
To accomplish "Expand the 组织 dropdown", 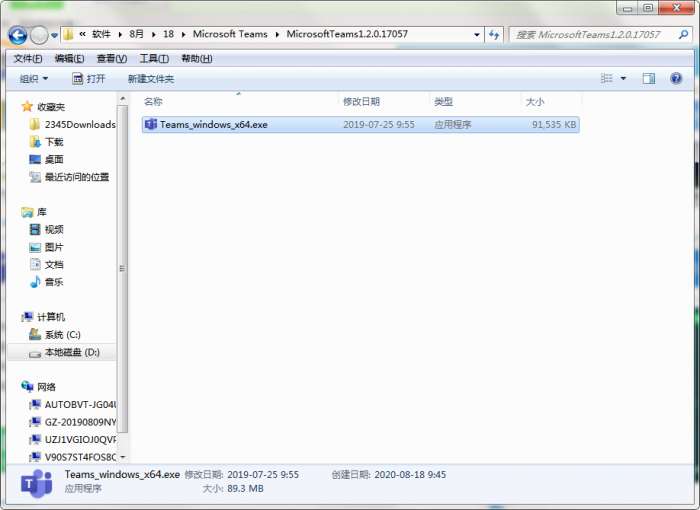I will (33, 79).
